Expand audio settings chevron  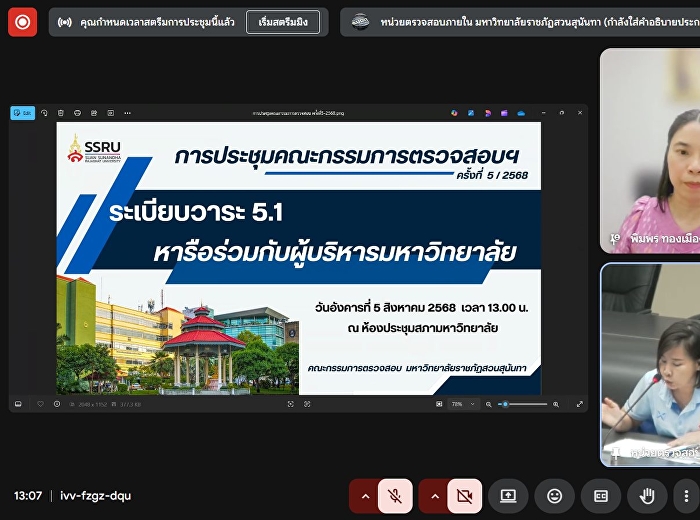pyautogui.click(x=365, y=496)
